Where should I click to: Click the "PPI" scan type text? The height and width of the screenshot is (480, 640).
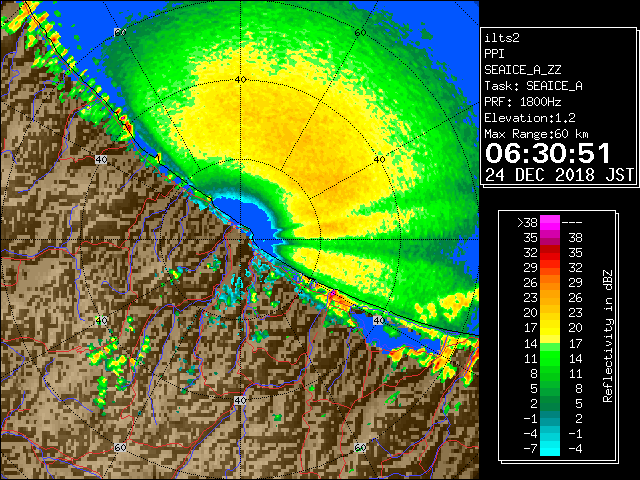494,54
